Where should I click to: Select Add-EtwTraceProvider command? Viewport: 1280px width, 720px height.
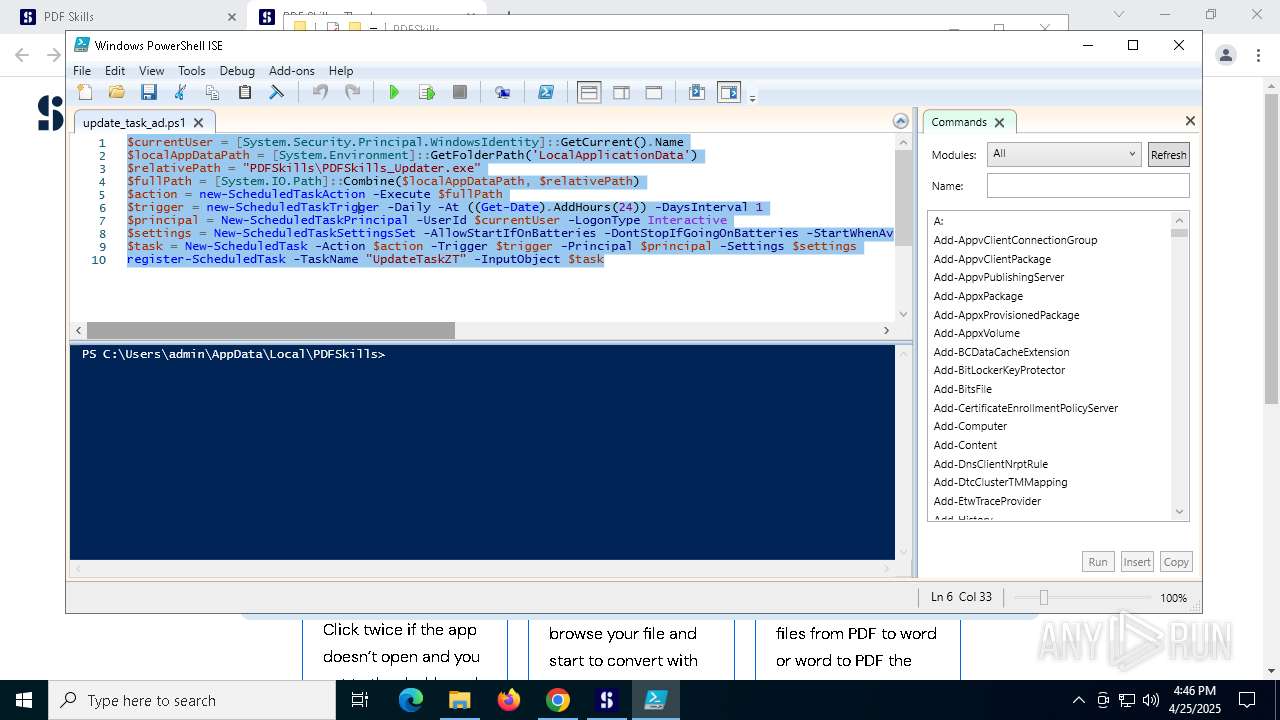tap(987, 501)
